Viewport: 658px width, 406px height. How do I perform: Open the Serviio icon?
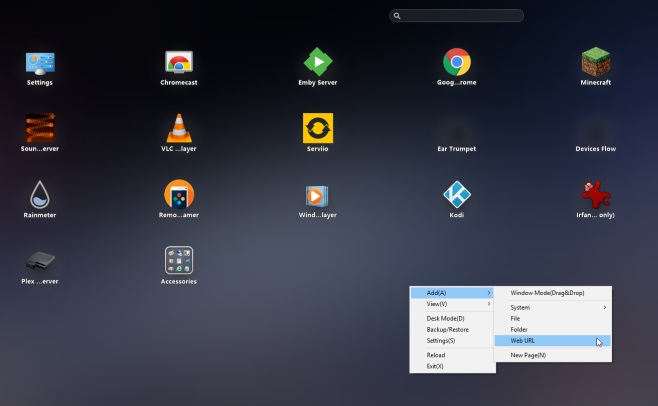click(x=318, y=128)
